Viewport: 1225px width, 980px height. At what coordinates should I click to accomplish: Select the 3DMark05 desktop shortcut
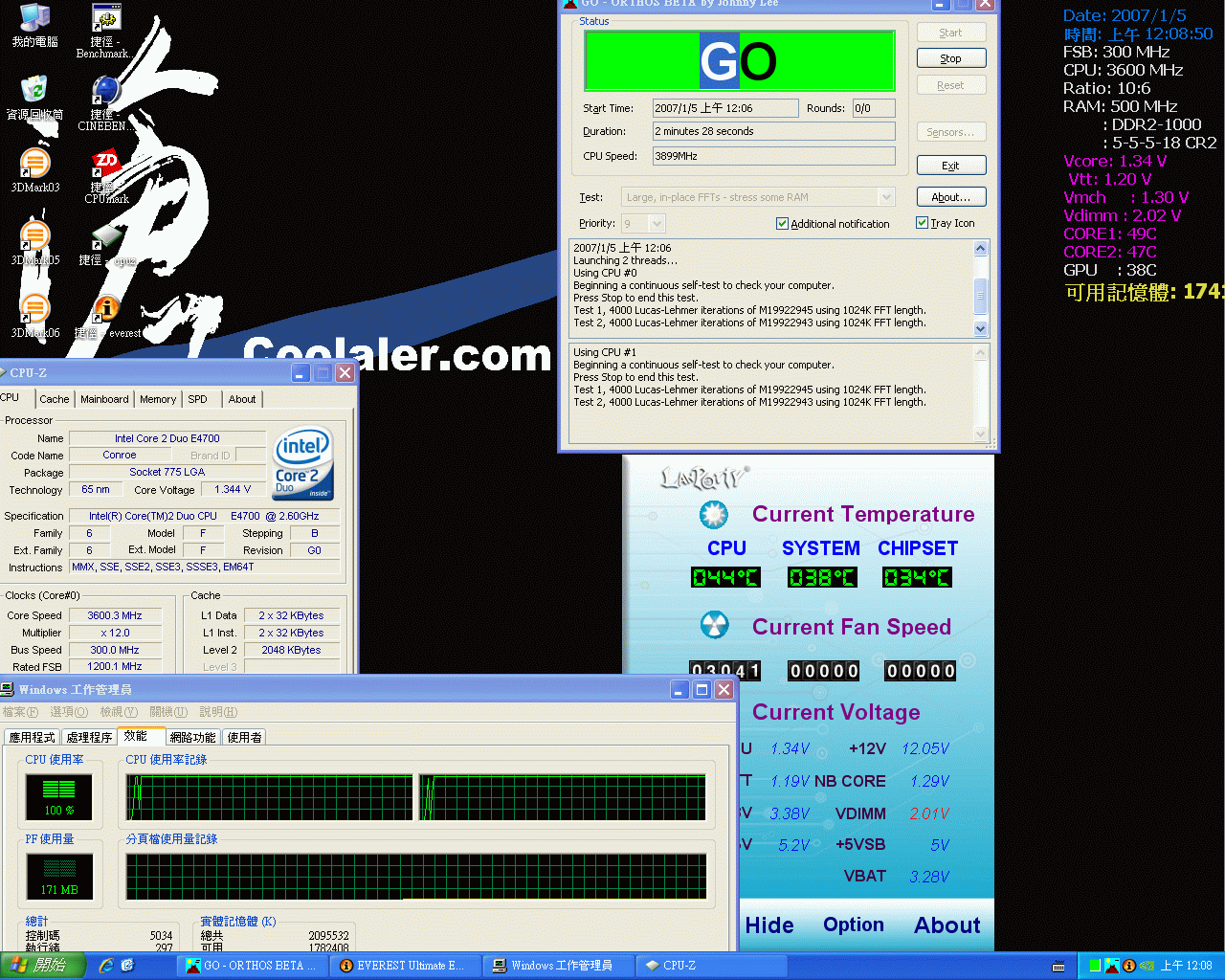(x=35, y=244)
